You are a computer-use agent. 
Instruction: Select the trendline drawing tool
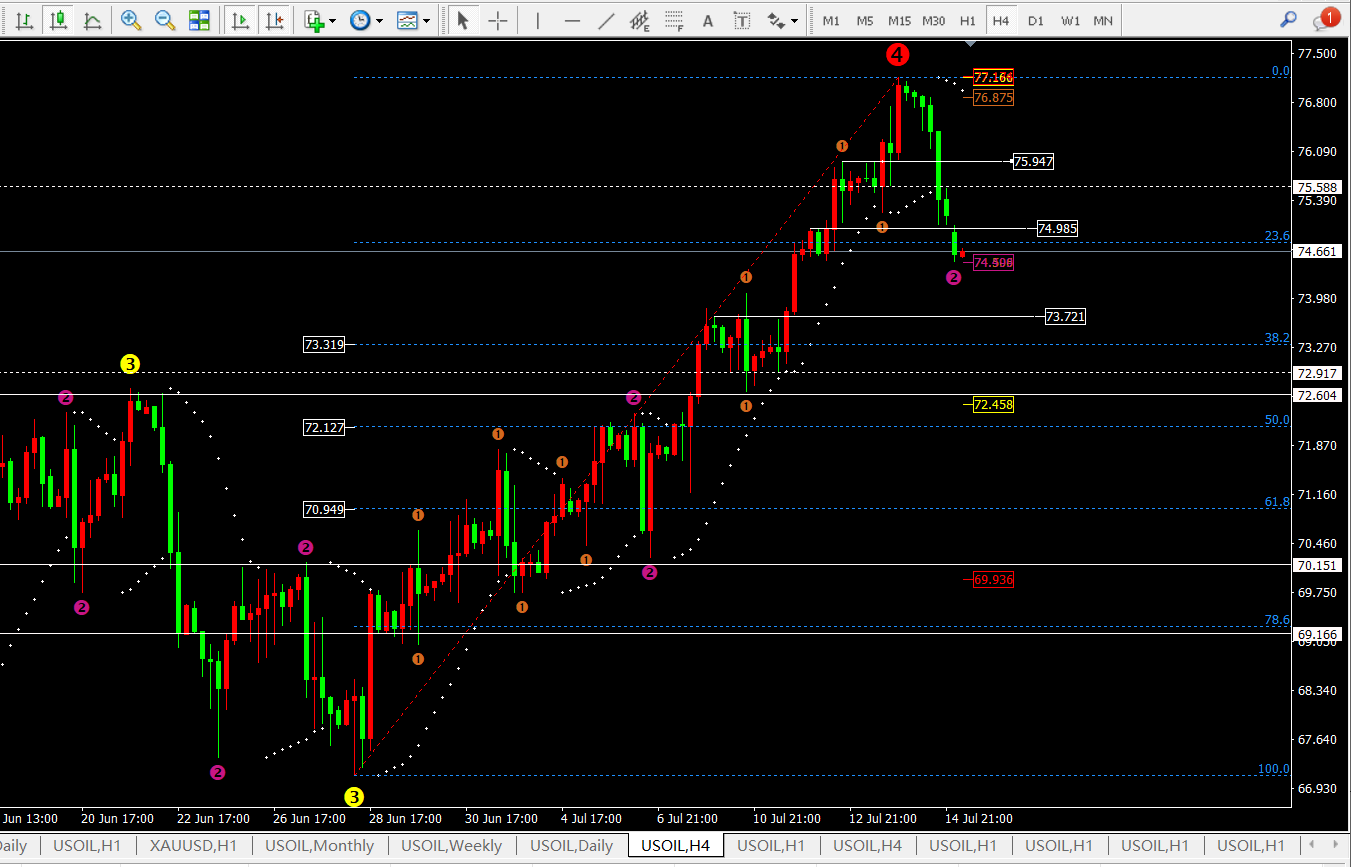click(x=606, y=20)
